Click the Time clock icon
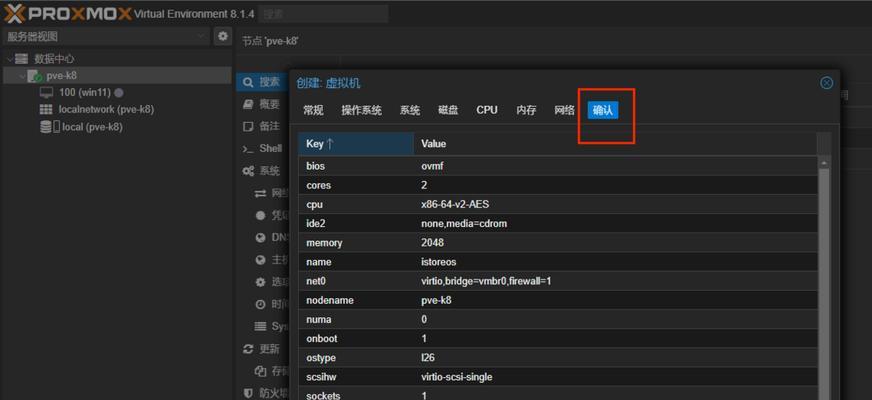 260,304
